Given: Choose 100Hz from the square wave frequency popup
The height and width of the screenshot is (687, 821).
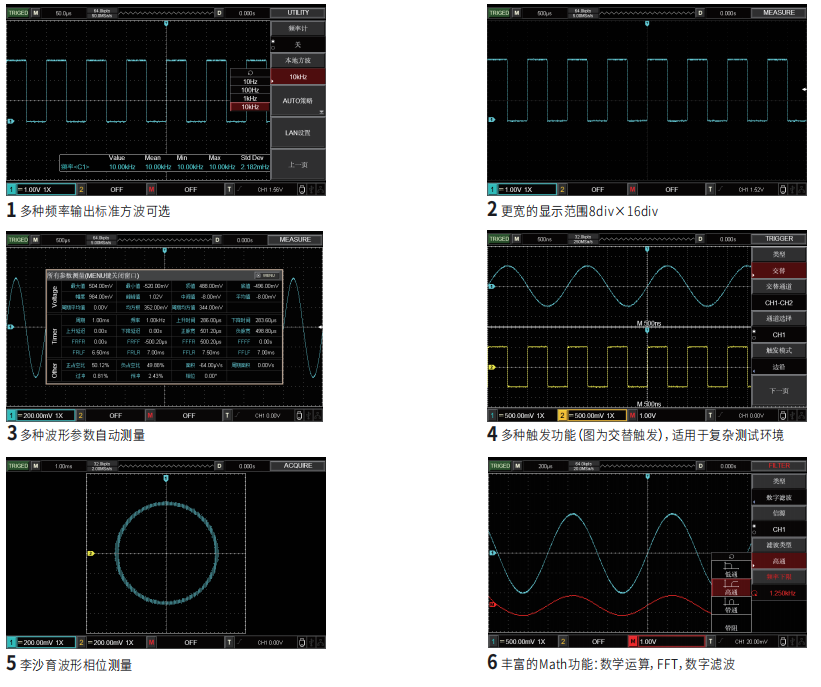Looking at the screenshot, I should tap(250, 90).
